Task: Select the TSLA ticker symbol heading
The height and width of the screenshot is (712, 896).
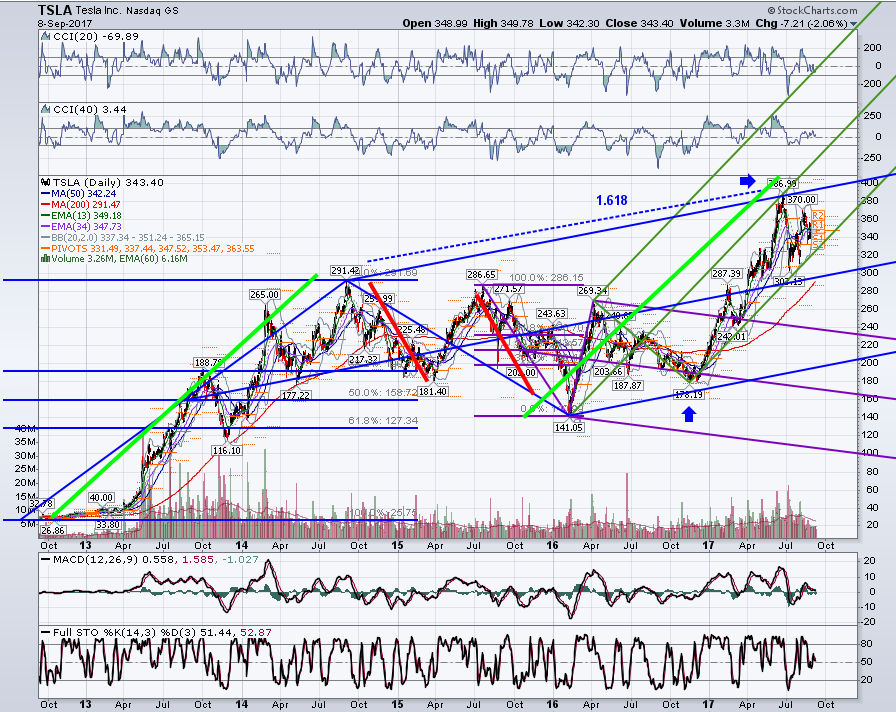Action: pyautogui.click(x=55, y=10)
